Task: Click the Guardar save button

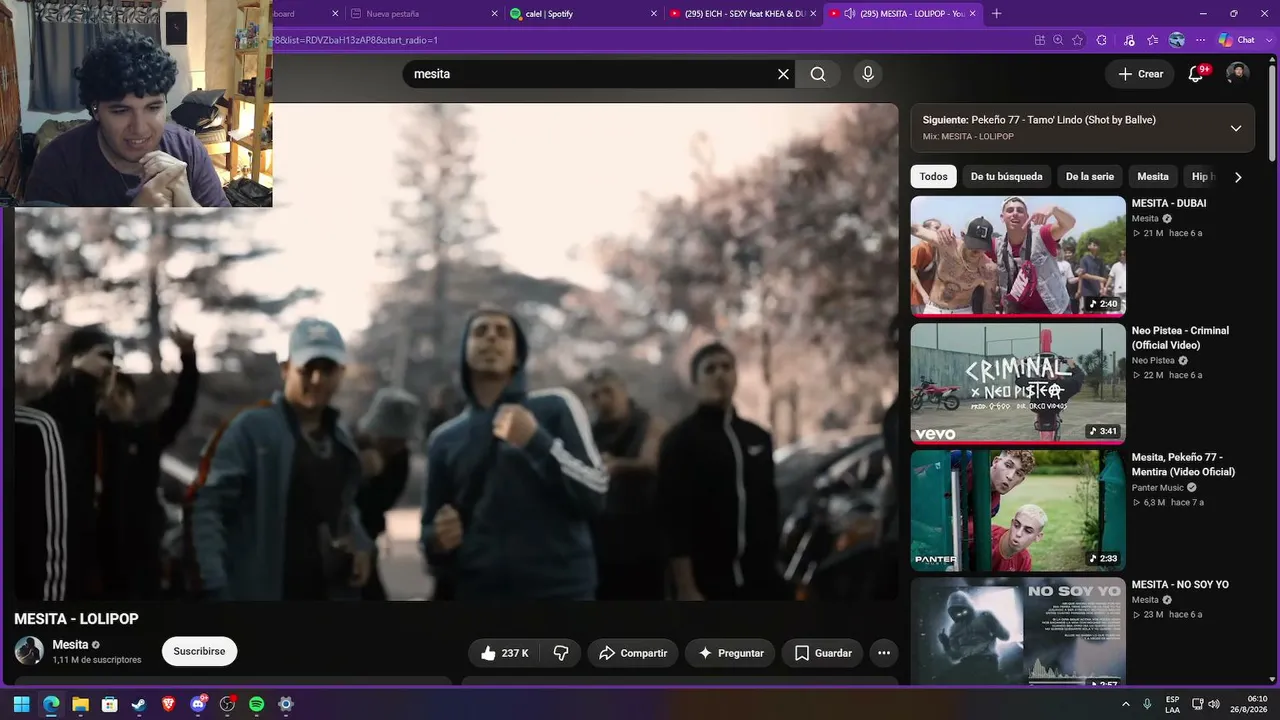Action: click(x=823, y=653)
